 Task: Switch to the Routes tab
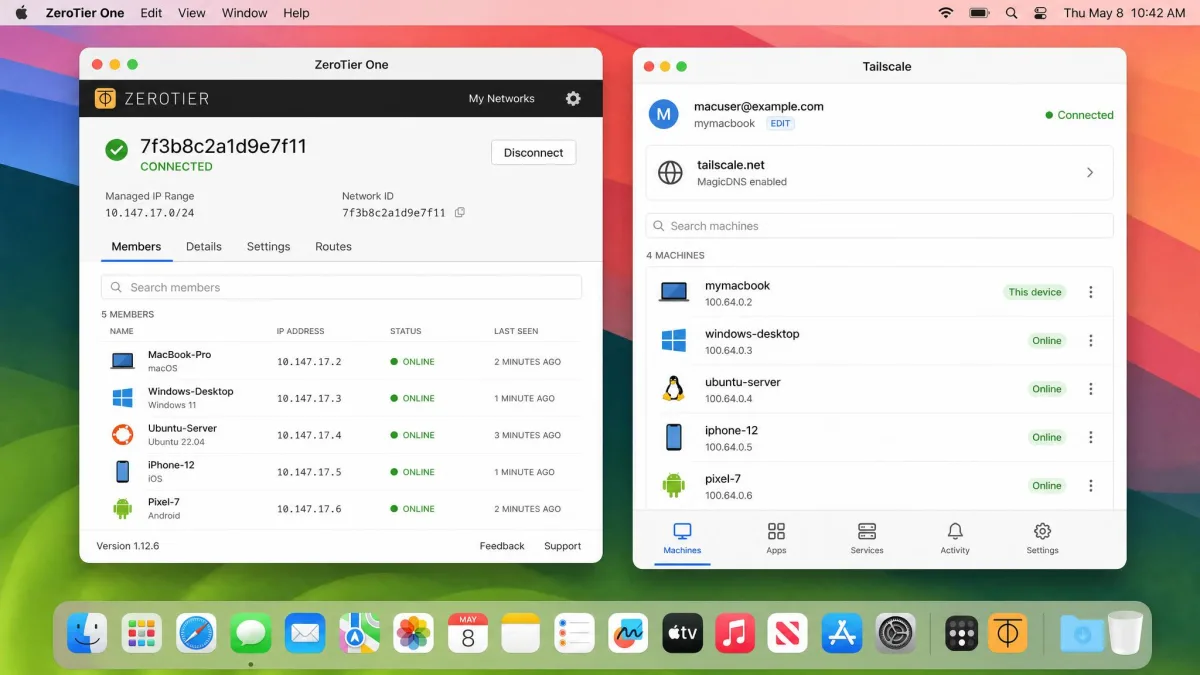click(333, 246)
